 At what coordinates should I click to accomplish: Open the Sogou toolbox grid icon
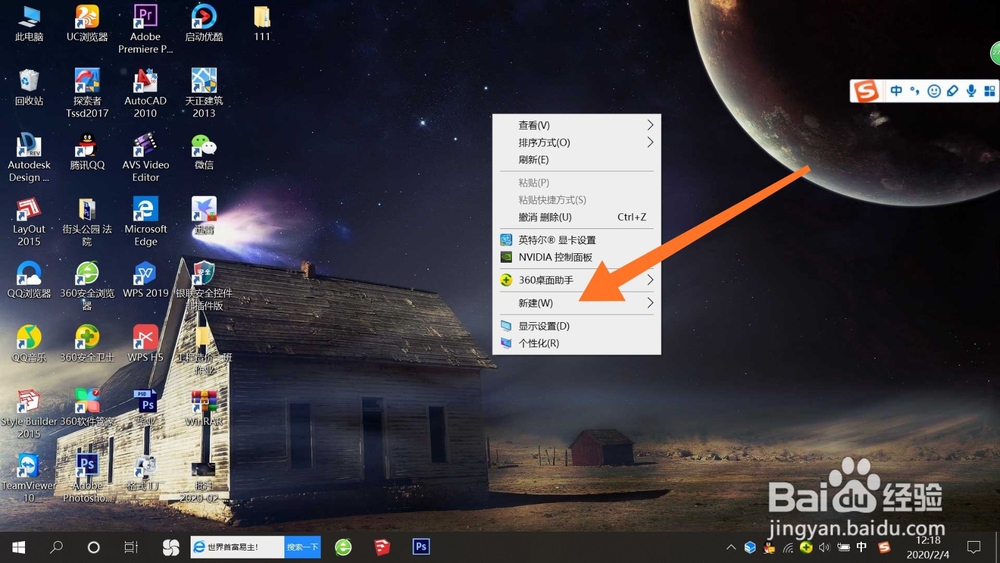[990, 91]
